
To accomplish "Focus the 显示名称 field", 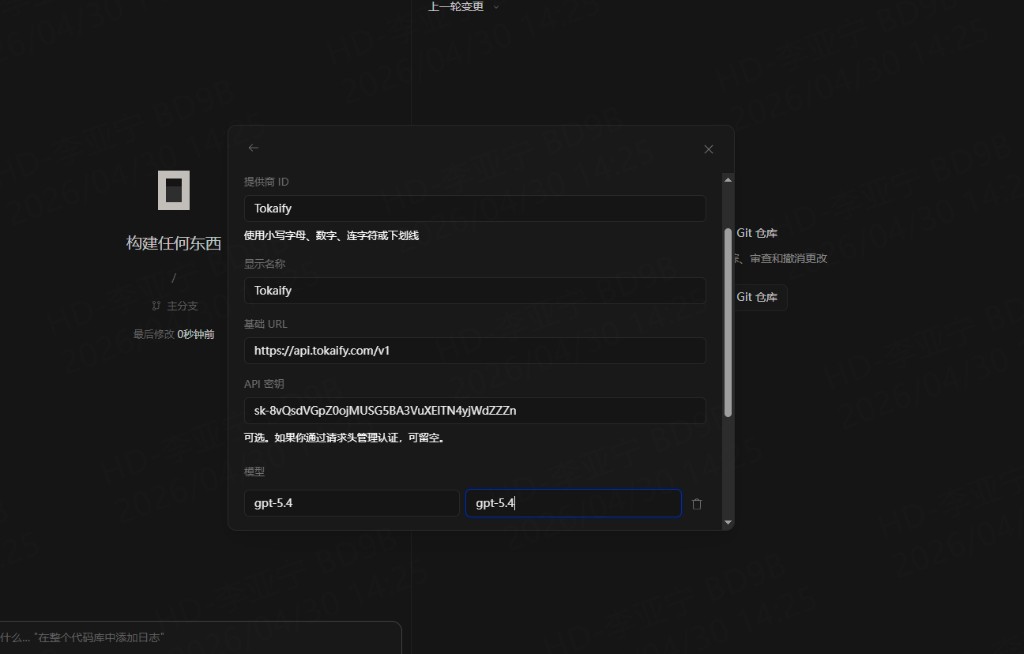I will coord(475,291).
